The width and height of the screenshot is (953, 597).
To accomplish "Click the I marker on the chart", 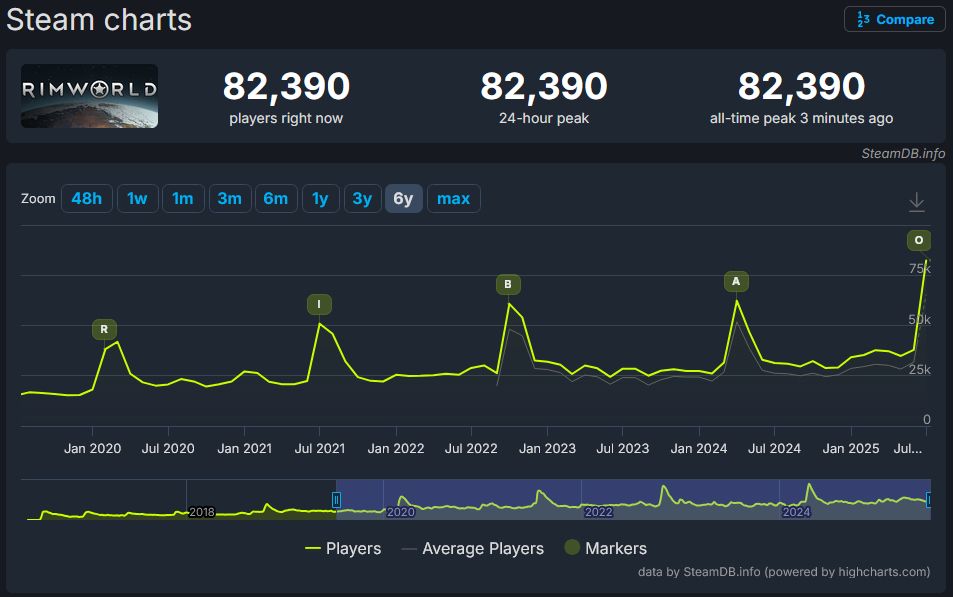I will (x=319, y=305).
